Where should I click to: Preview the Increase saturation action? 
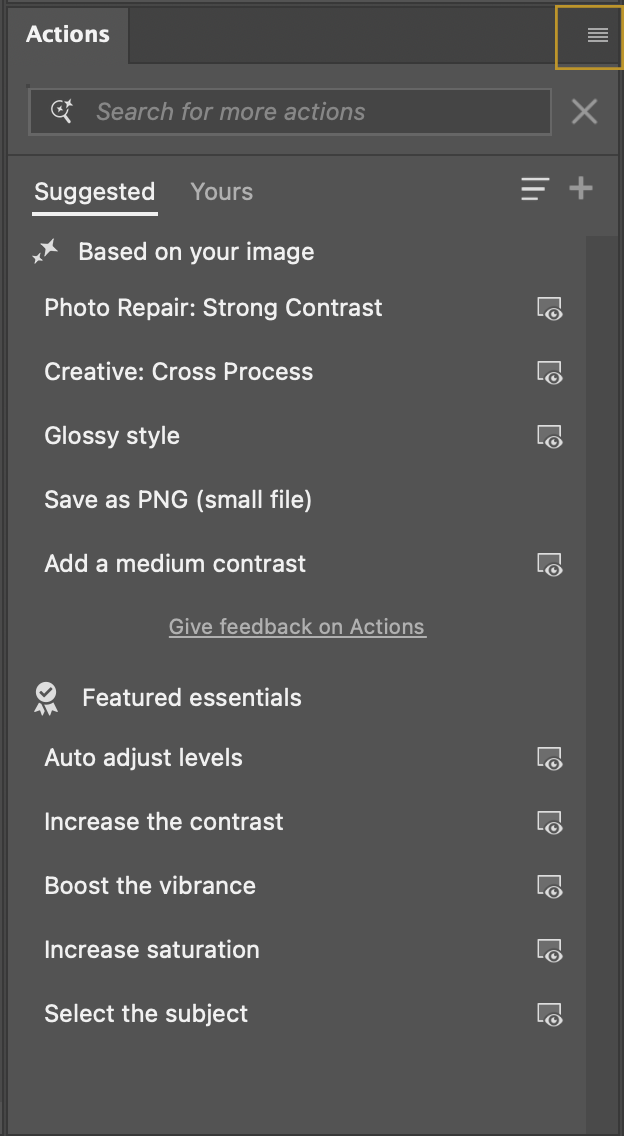[x=549, y=951]
